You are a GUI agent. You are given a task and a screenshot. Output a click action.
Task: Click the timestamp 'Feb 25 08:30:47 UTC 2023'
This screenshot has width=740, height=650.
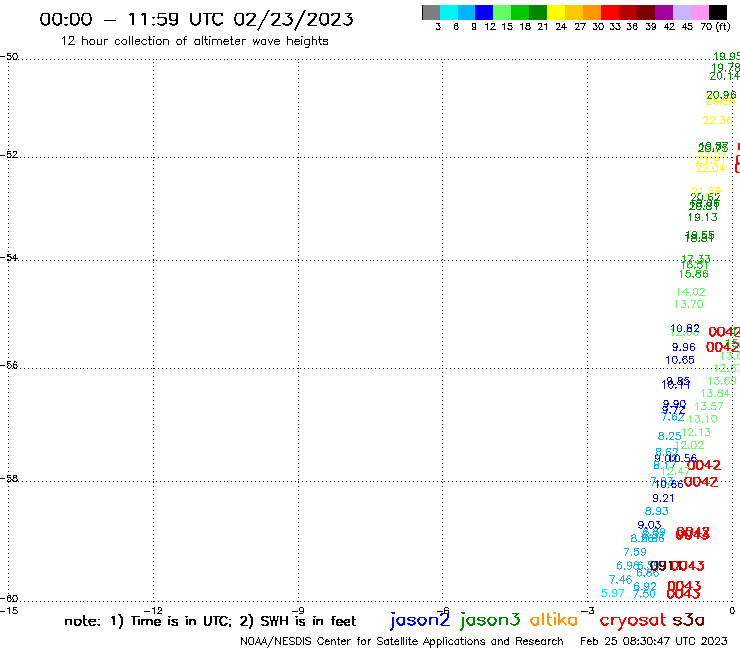pyautogui.click(x=653, y=641)
